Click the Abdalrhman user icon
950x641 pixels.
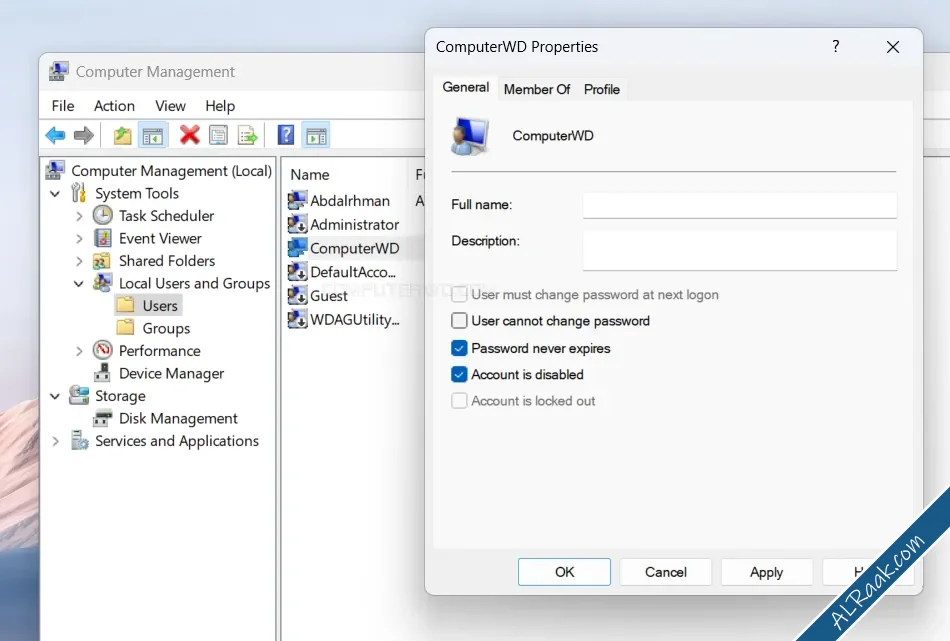pos(297,200)
